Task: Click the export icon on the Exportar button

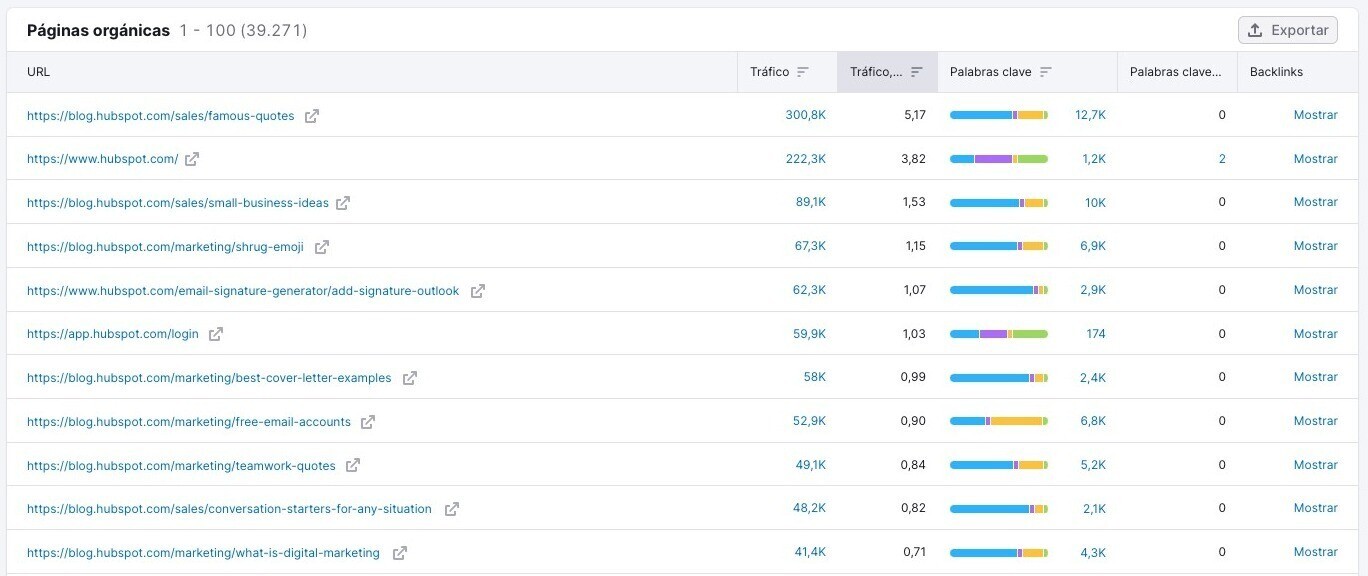Action: tap(1255, 30)
